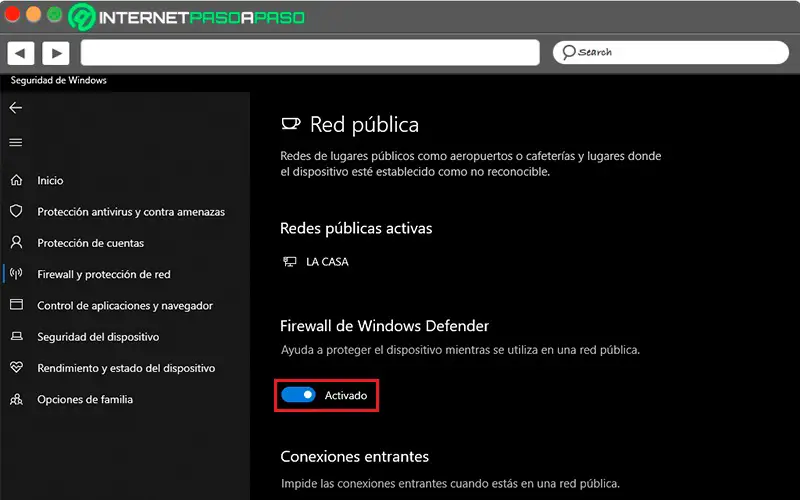The width and height of the screenshot is (800, 500).
Task: Select Seguridad del dispositivo
Action: [98, 337]
